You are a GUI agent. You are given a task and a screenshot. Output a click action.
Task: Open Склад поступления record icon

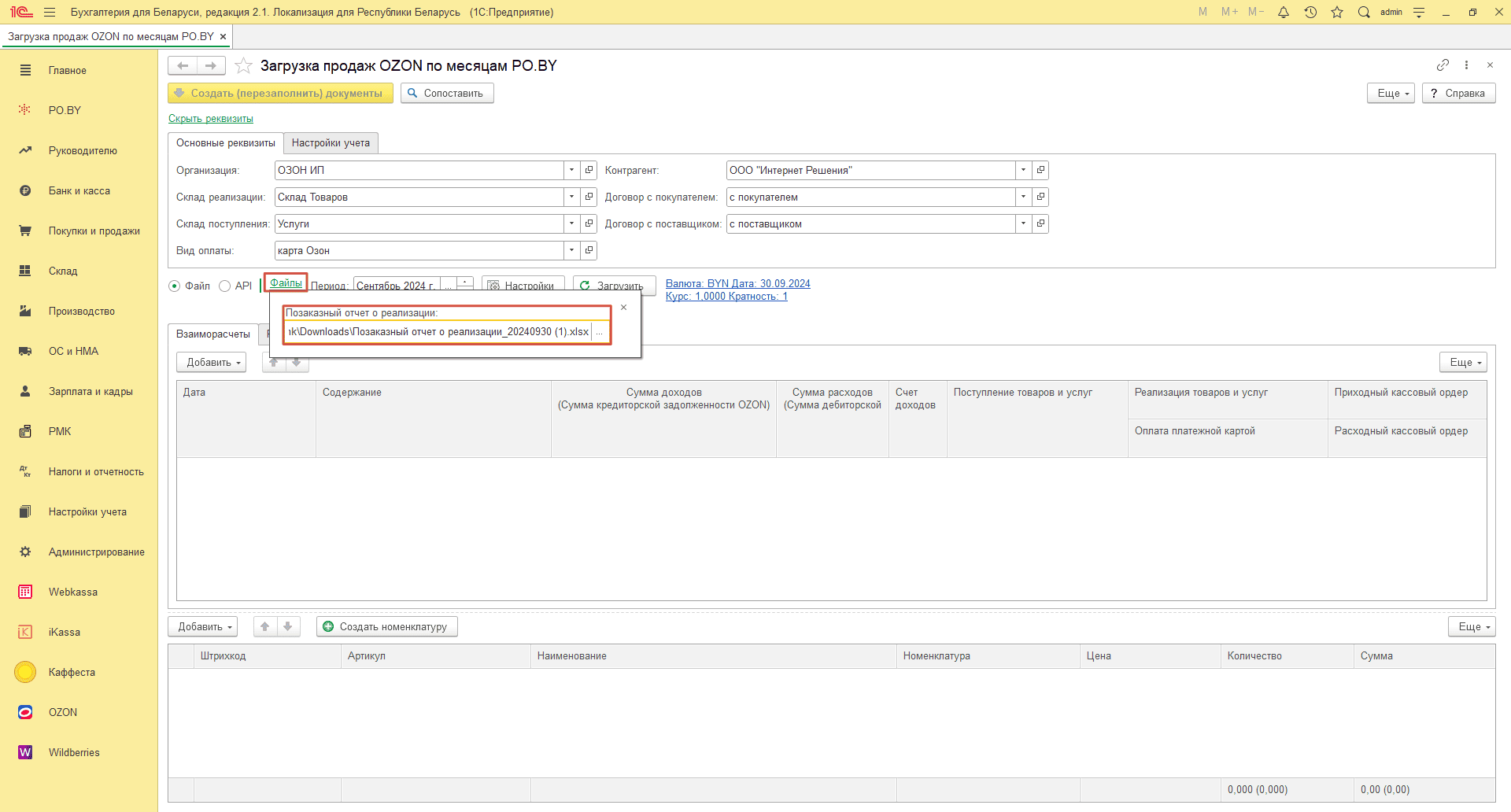pos(589,223)
